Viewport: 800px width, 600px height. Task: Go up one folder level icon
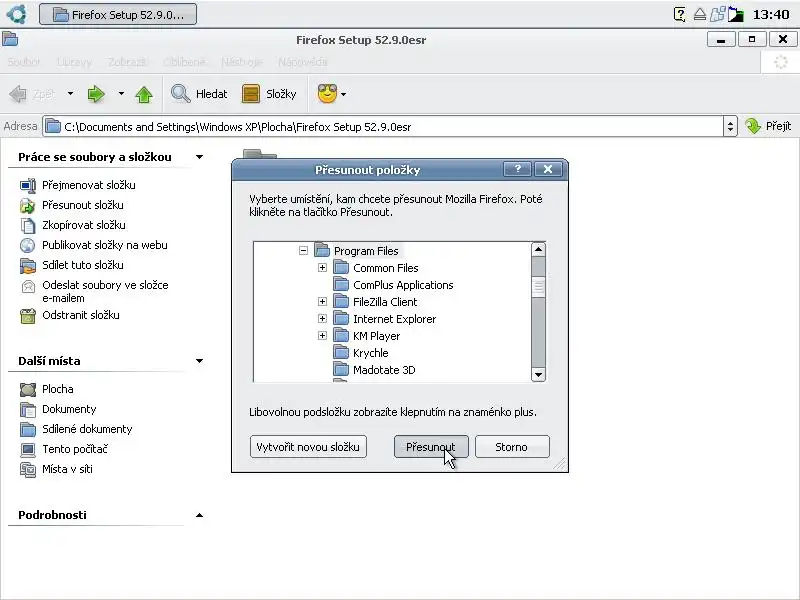(144, 94)
